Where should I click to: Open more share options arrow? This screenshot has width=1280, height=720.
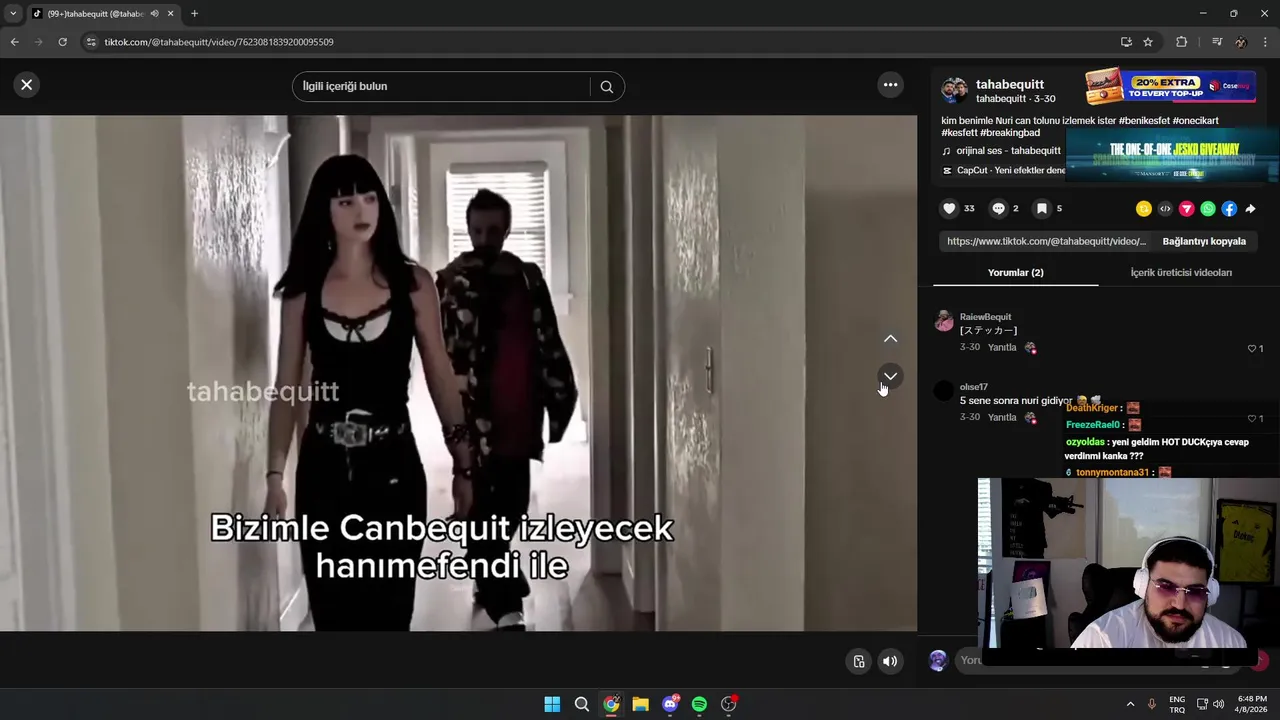pyautogui.click(x=1250, y=209)
